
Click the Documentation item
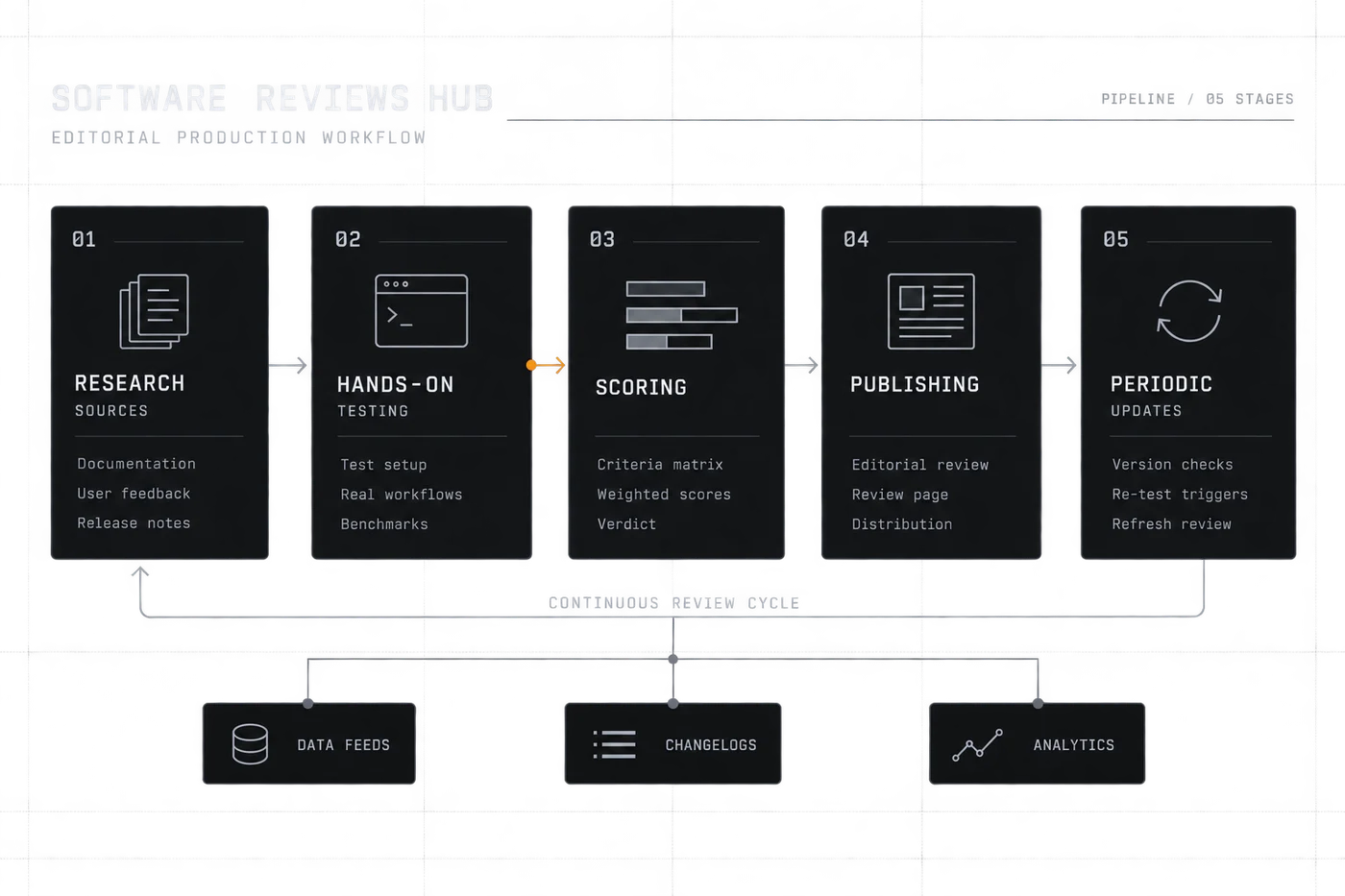pyautogui.click(x=136, y=464)
